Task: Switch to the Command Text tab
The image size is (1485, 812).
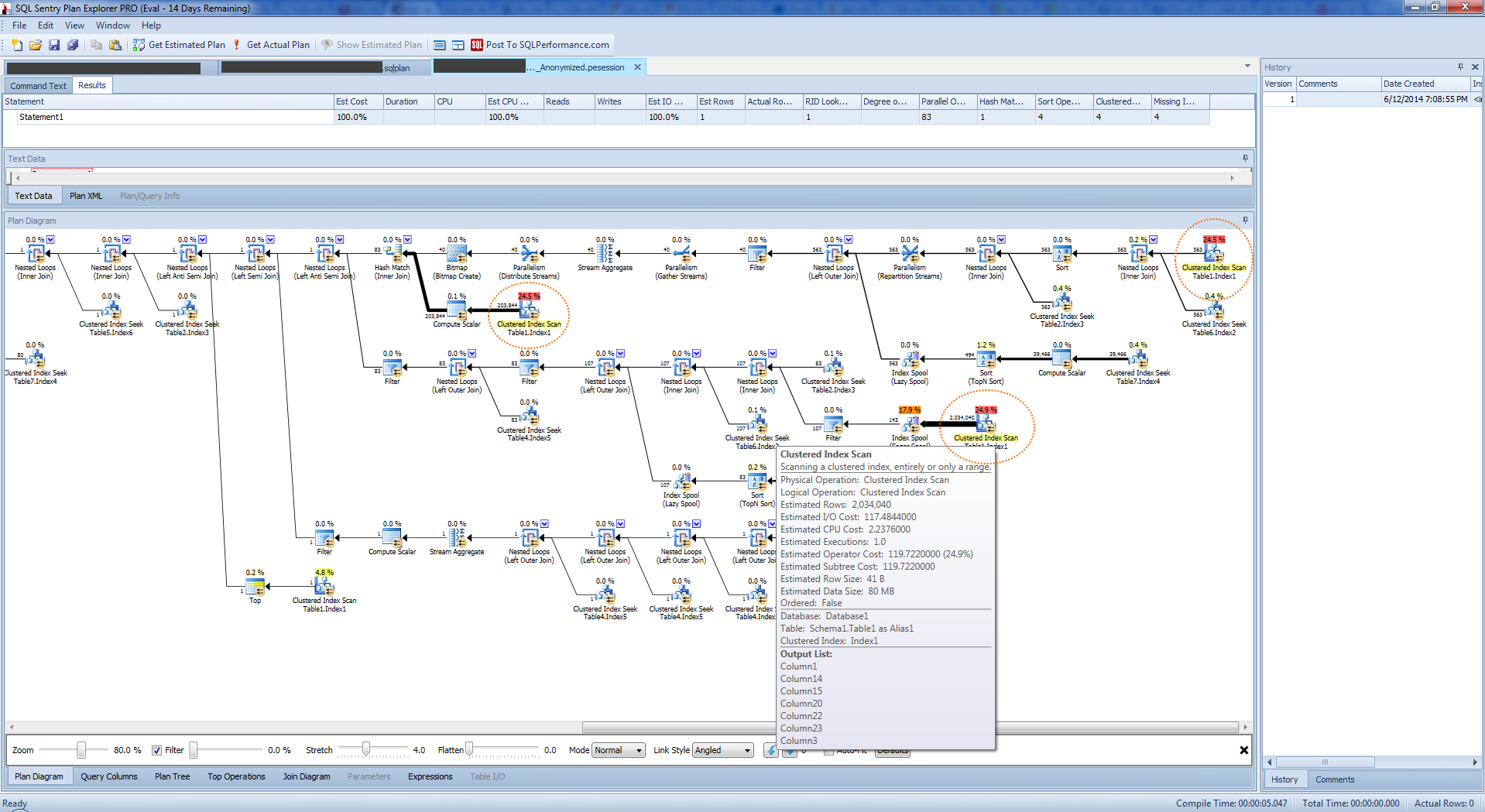Action: [38, 86]
